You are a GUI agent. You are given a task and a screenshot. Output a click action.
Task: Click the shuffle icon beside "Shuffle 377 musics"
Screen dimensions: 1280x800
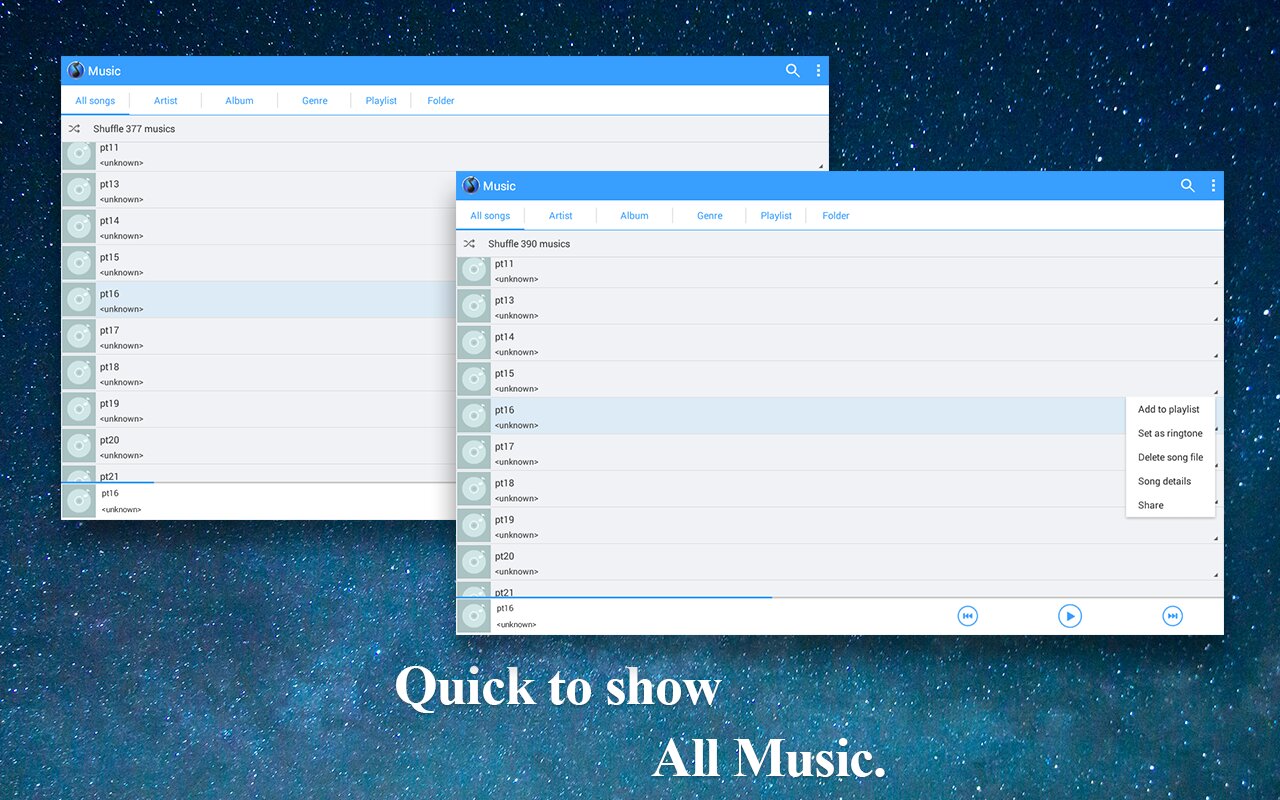click(74, 129)
